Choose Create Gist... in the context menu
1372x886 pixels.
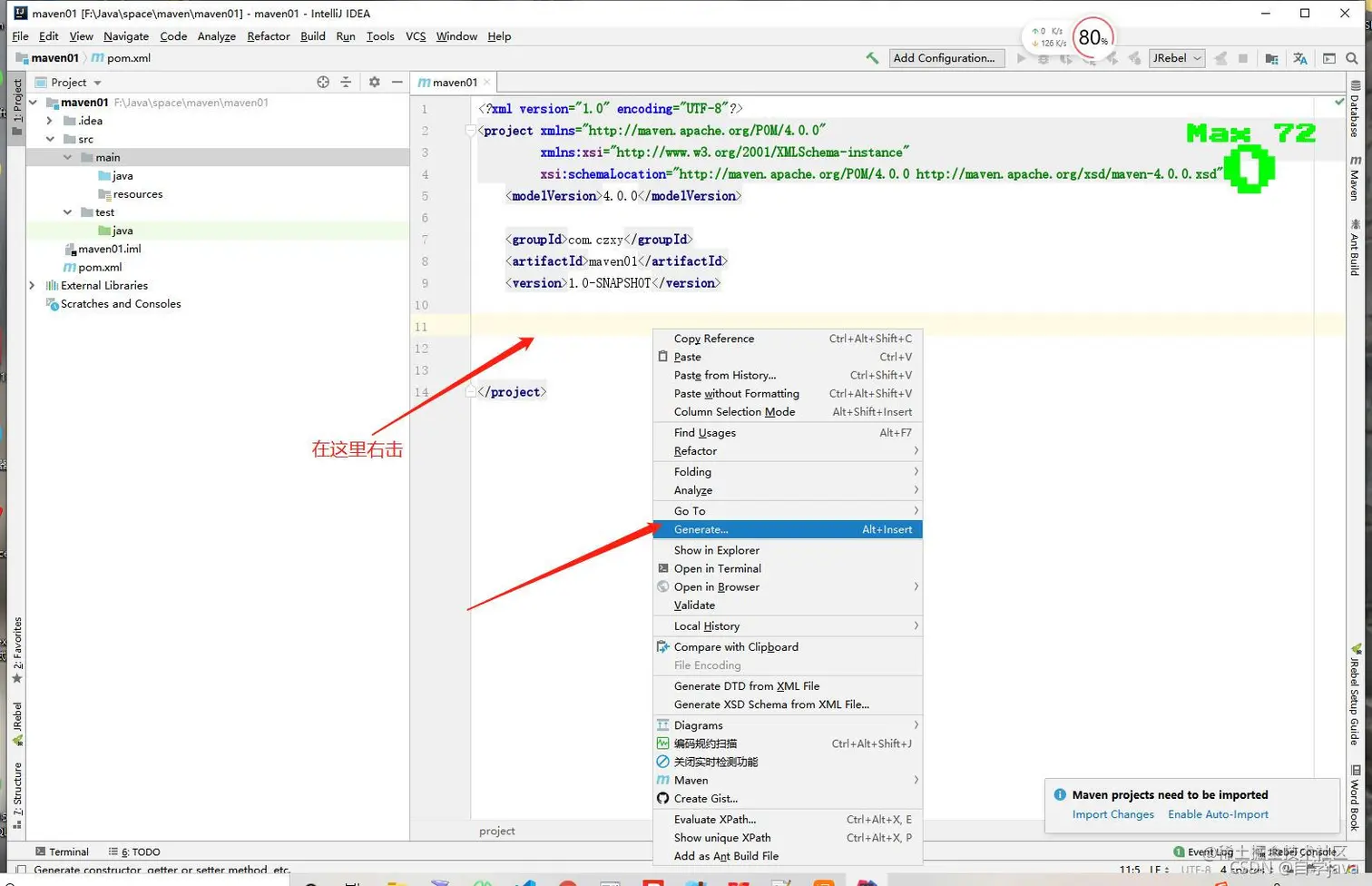788,799
